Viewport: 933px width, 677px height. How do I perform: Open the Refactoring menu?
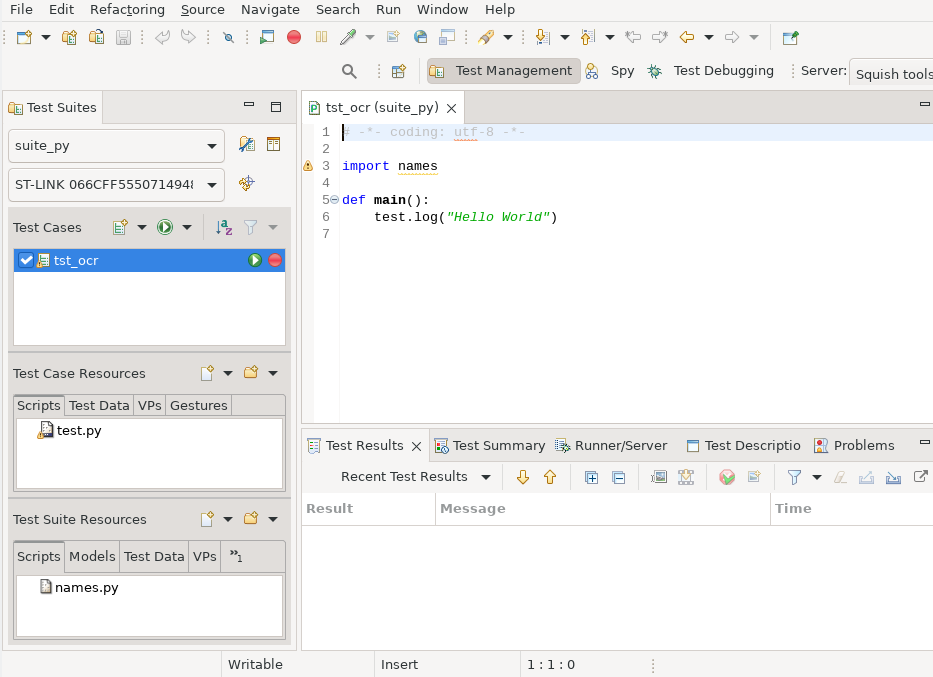click(127, 9)
